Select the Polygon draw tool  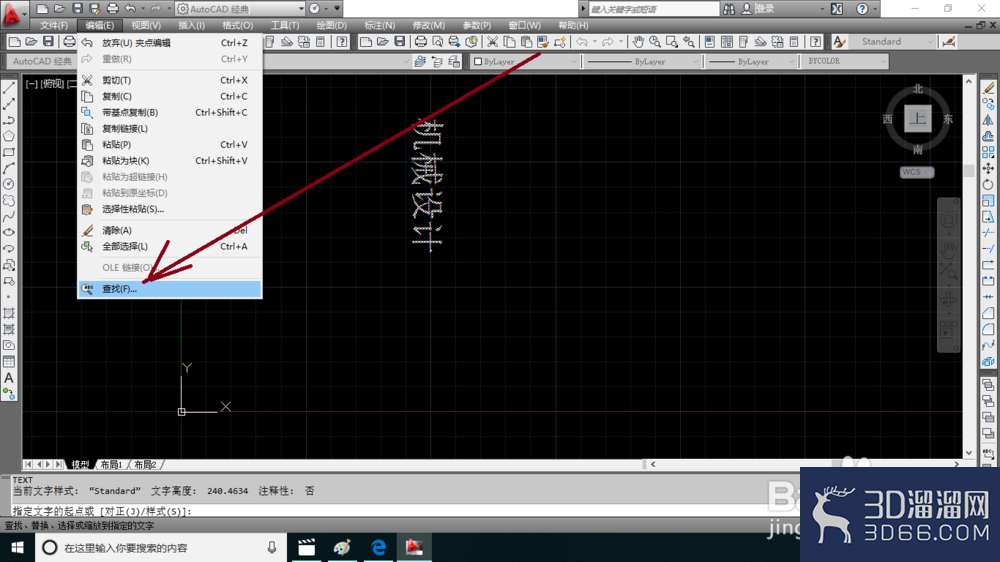[x=9, y=136]
